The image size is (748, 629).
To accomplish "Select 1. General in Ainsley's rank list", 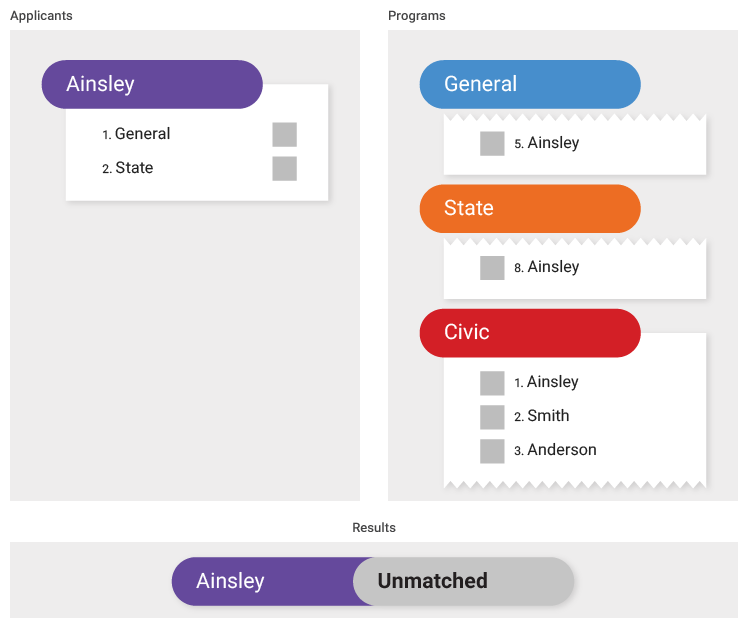I will point(136,134).
